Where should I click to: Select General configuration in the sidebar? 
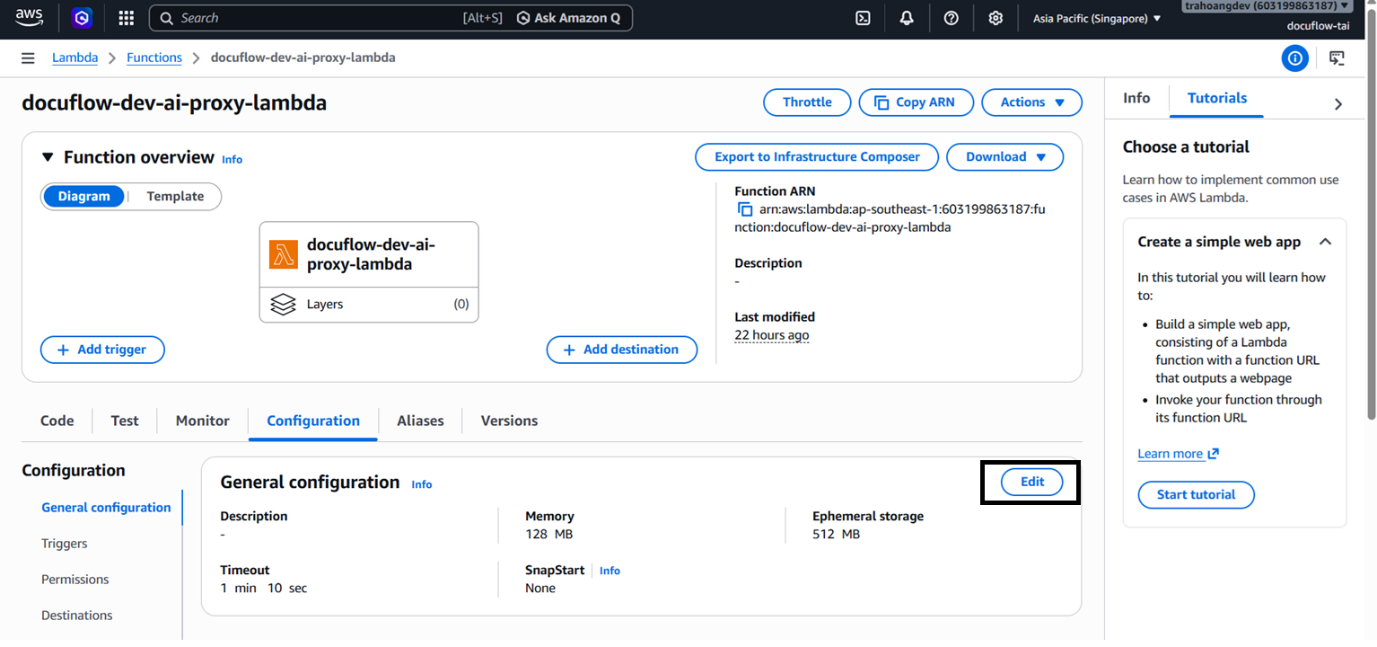tap(106, 508)
